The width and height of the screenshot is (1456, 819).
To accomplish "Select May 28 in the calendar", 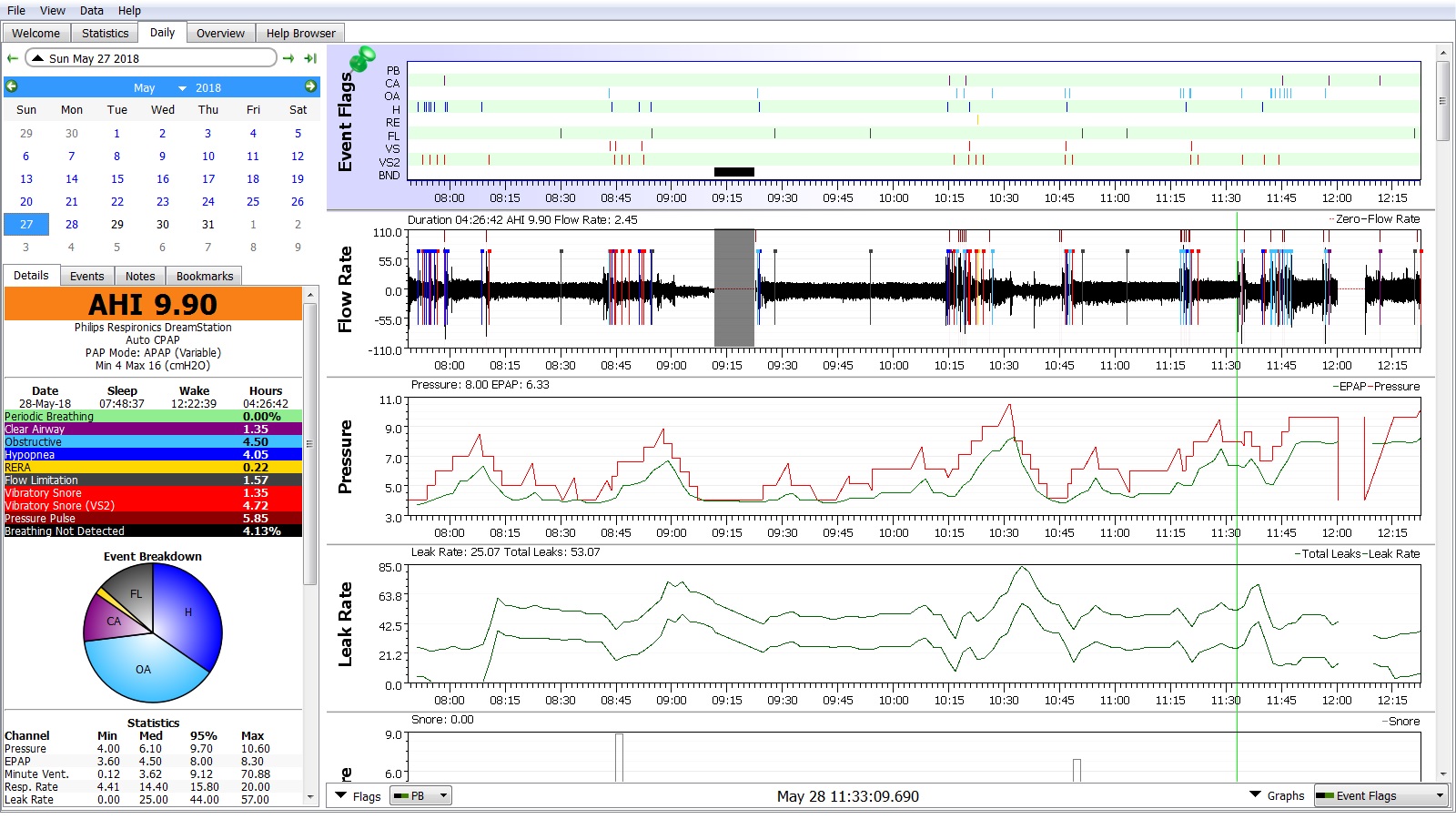I will click(x=72, y=224).
